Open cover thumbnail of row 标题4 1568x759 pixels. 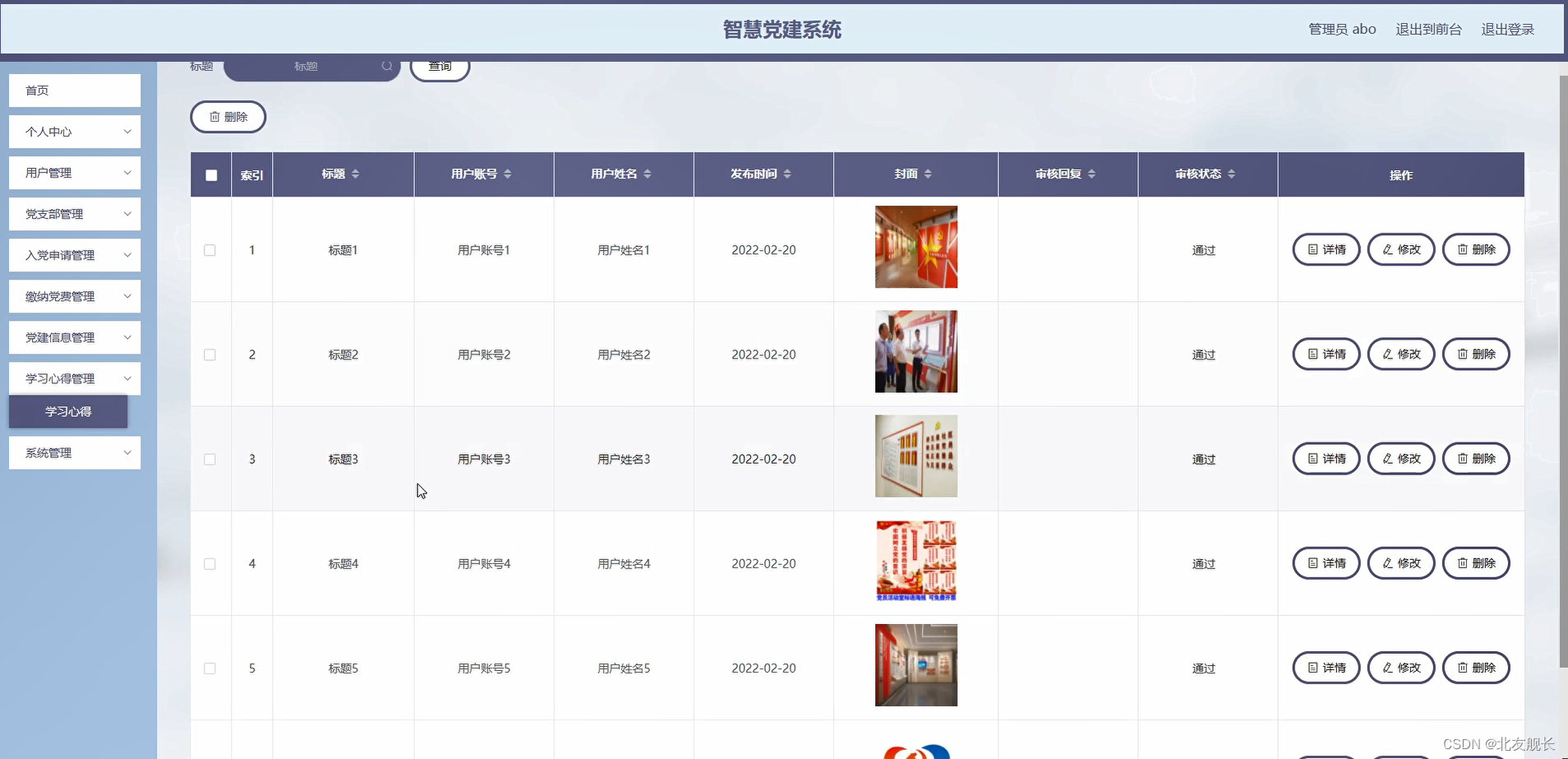pos(915,560)
